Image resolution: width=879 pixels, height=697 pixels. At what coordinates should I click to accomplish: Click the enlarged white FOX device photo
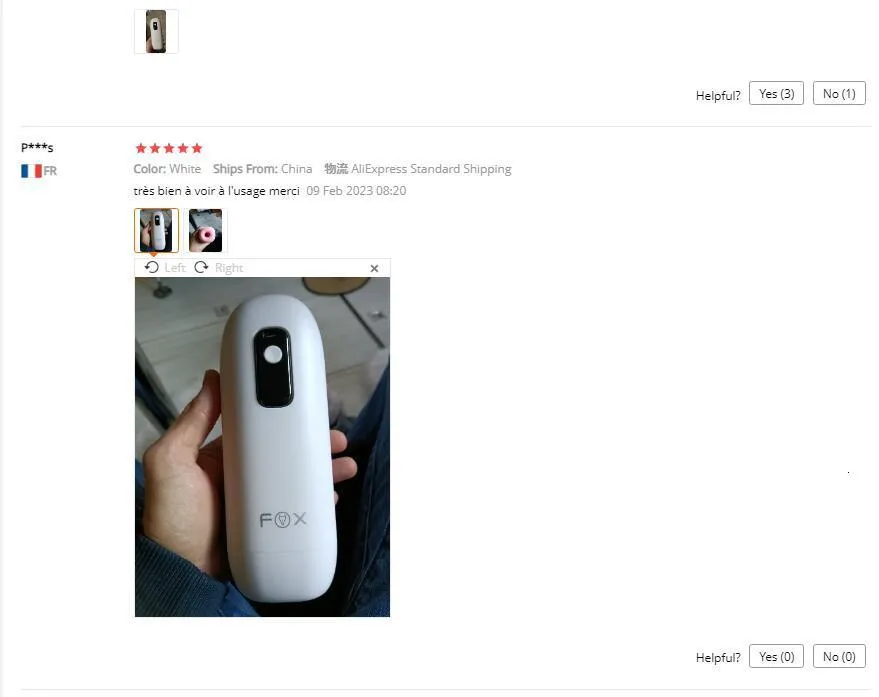[x=262, y=447]
